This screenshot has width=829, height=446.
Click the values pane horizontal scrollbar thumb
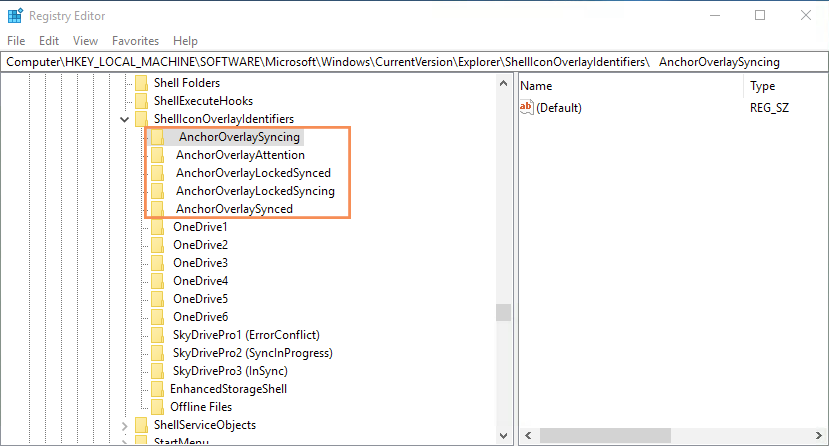pyautogui.click(x=605, y=435)
